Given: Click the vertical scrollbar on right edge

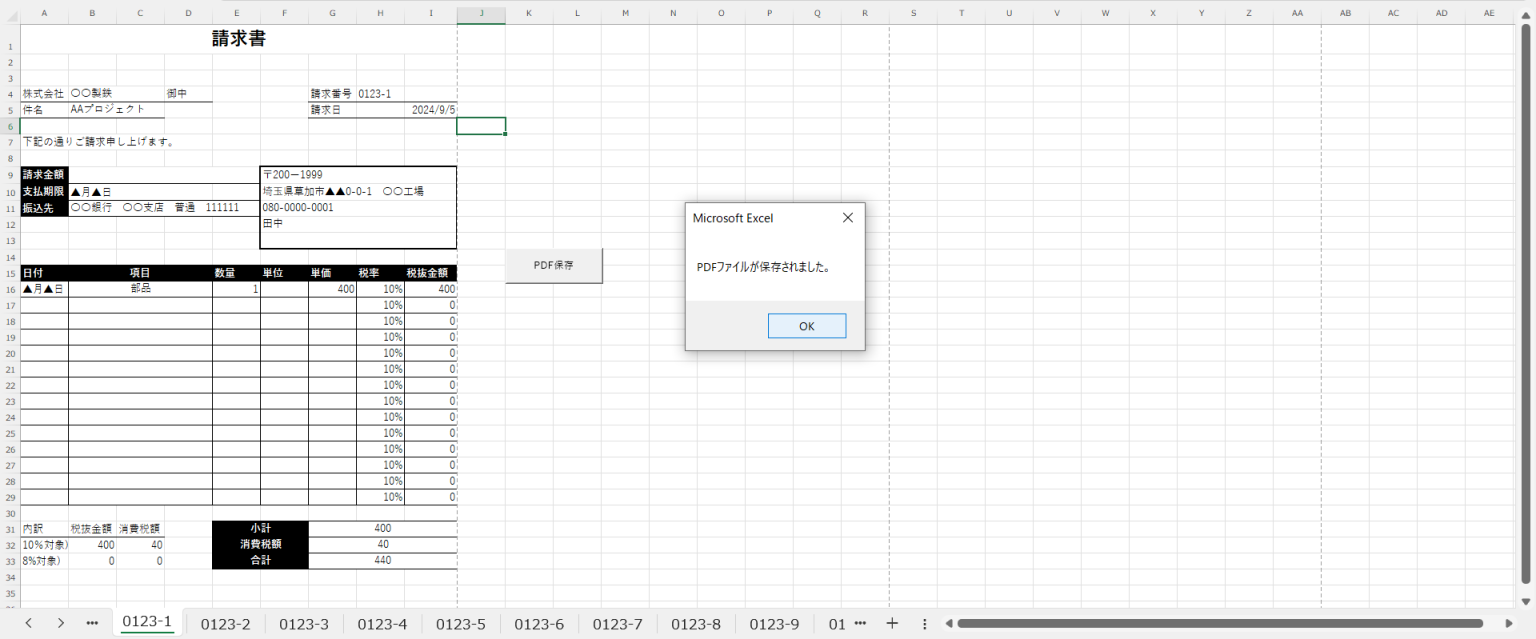Looking at the screenshot, I should coord(1527,300).
